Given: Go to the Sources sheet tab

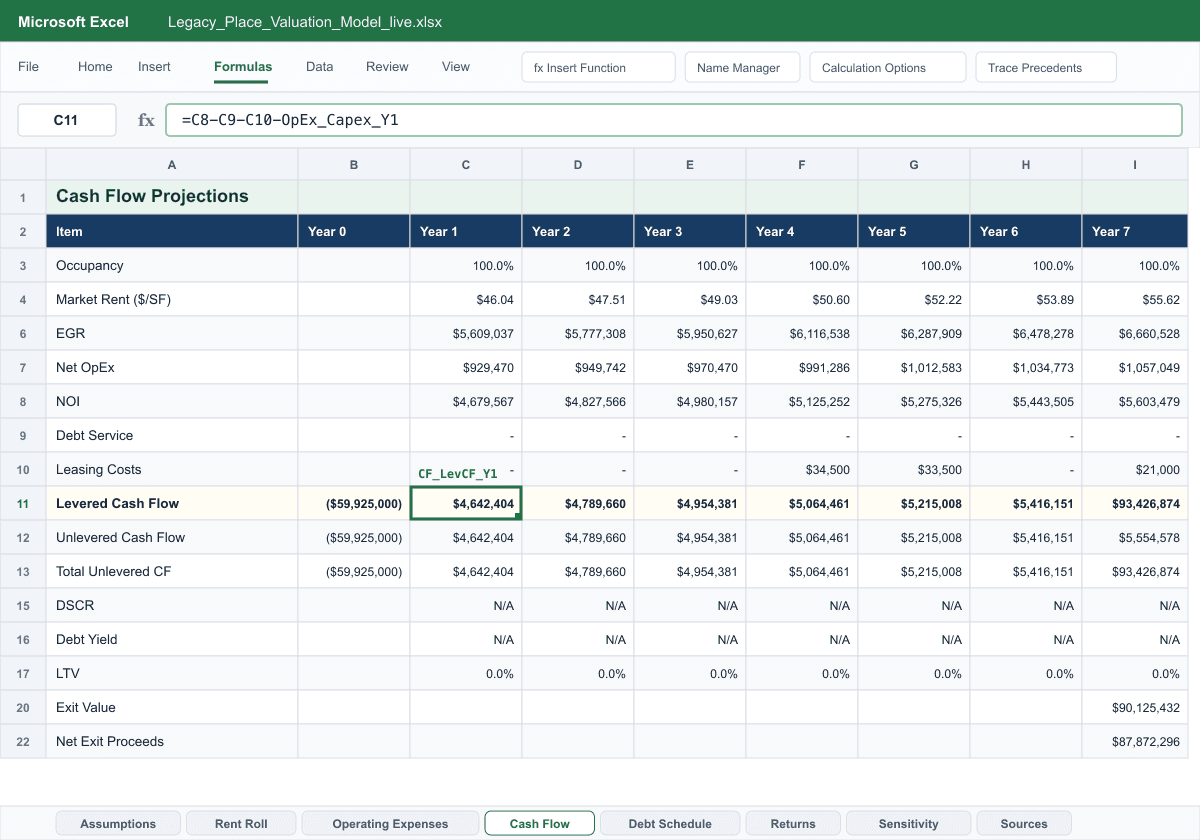Looking at the screenshot, I should (1024, 823).
